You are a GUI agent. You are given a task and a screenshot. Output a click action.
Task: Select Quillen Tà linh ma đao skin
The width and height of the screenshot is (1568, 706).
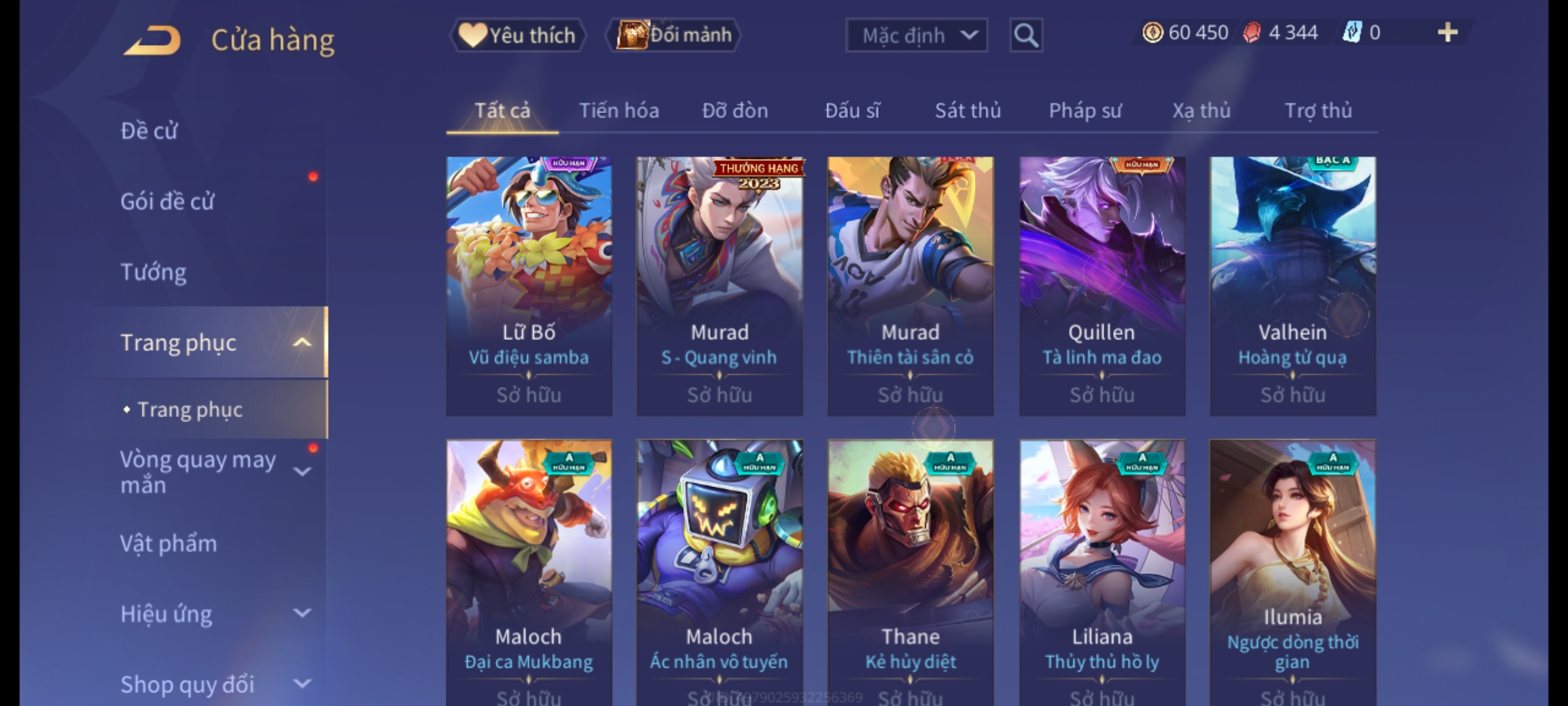tap(1102, 286)
